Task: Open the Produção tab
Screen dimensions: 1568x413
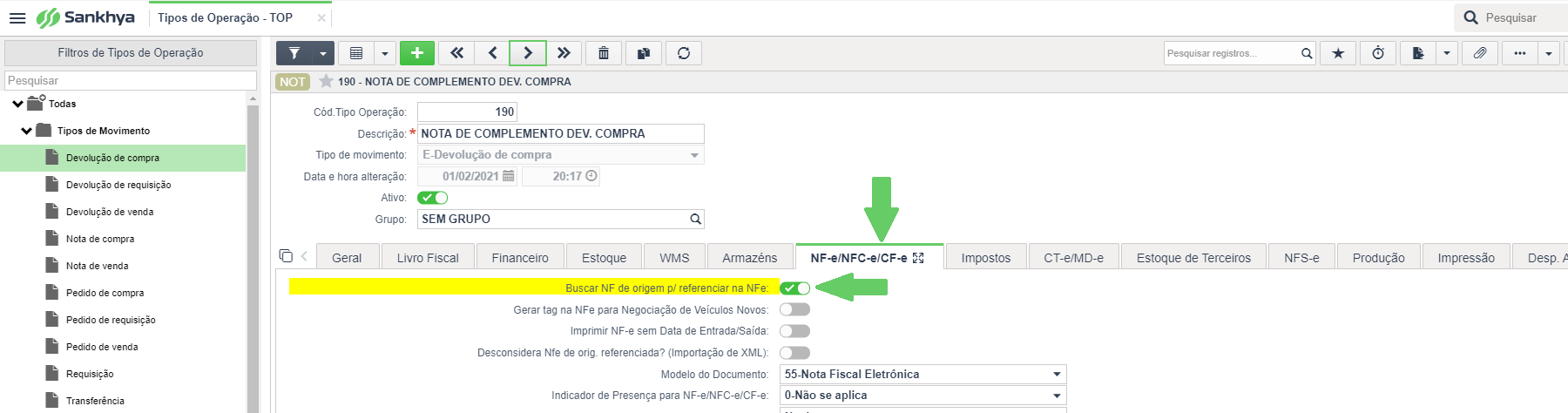Action: click(x=1378, y=257)
